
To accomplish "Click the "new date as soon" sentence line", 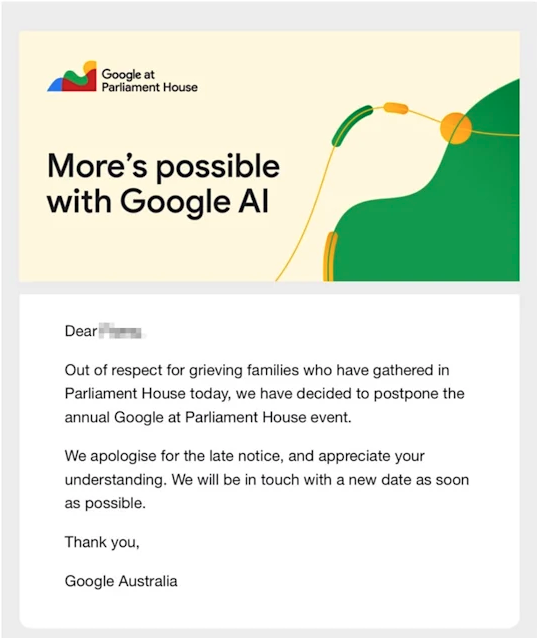I will pos(267,480).
